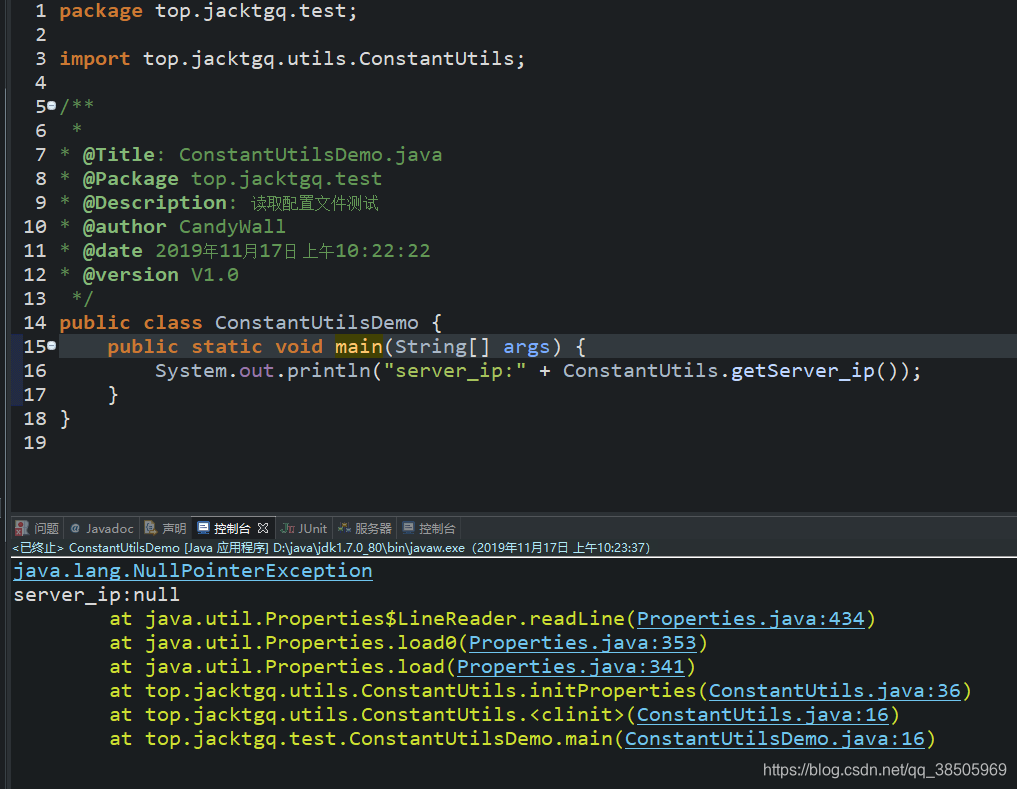Click the @date 2019年11月17日 comment line
The width and height of the screenshot is (1017, 789).
pos(245,250)
